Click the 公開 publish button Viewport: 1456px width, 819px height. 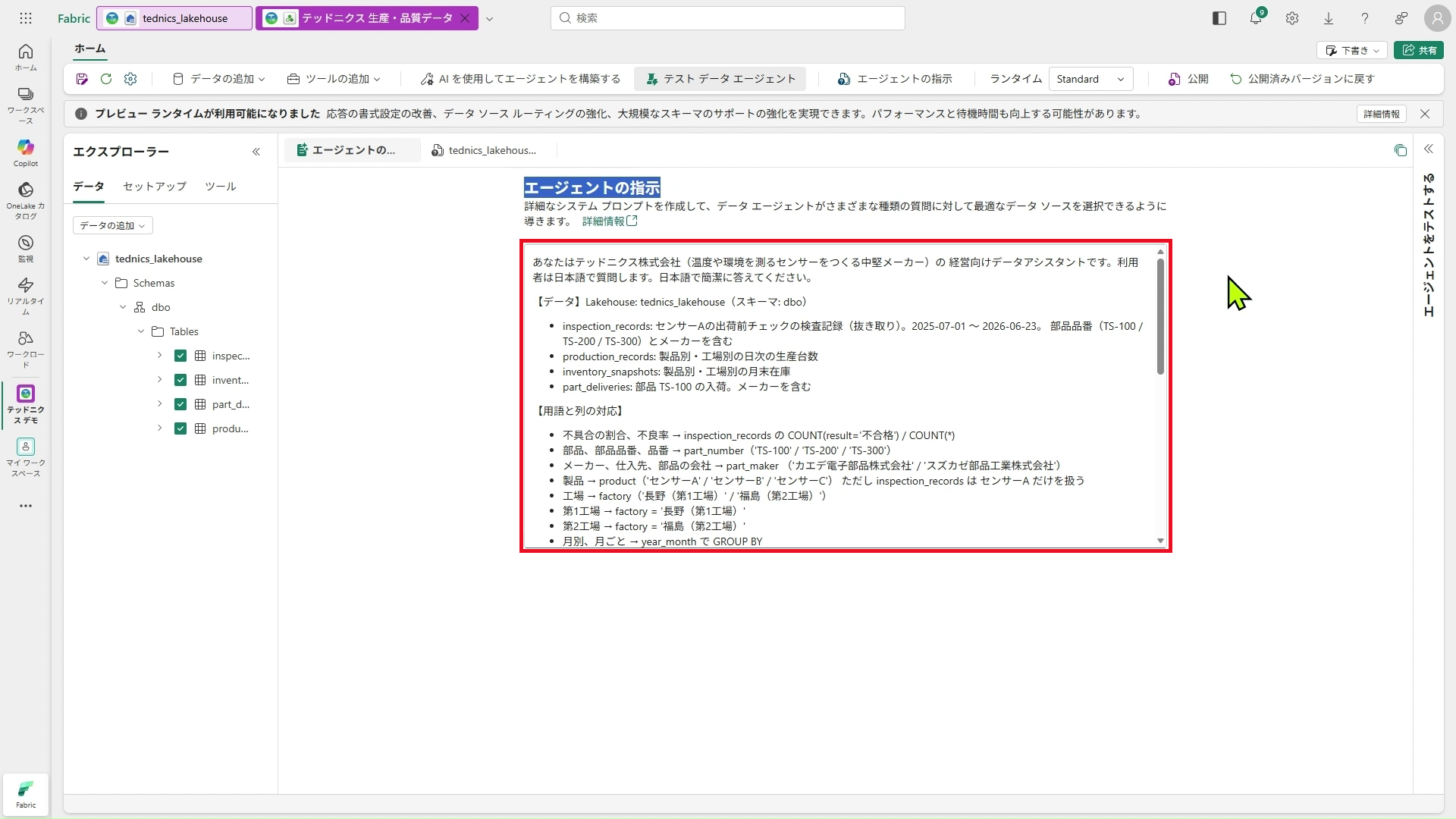[1188, 79]
